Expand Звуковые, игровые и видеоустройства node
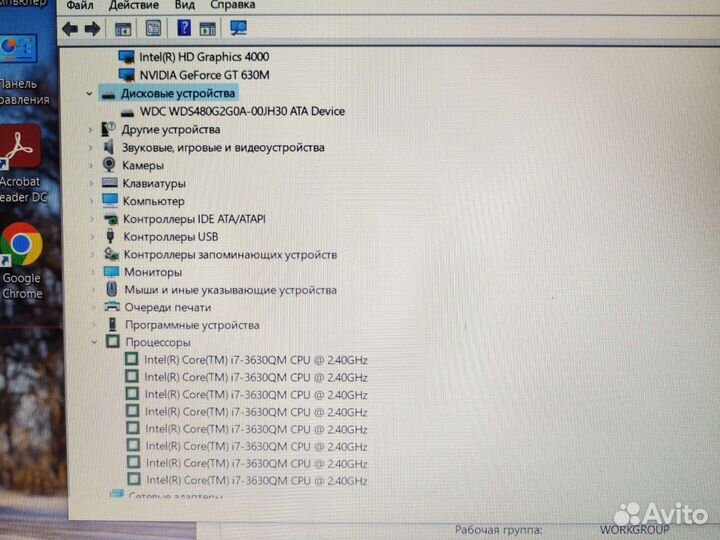Image resolution: width=720 pixels, height=540 pixels. (90, 148)
